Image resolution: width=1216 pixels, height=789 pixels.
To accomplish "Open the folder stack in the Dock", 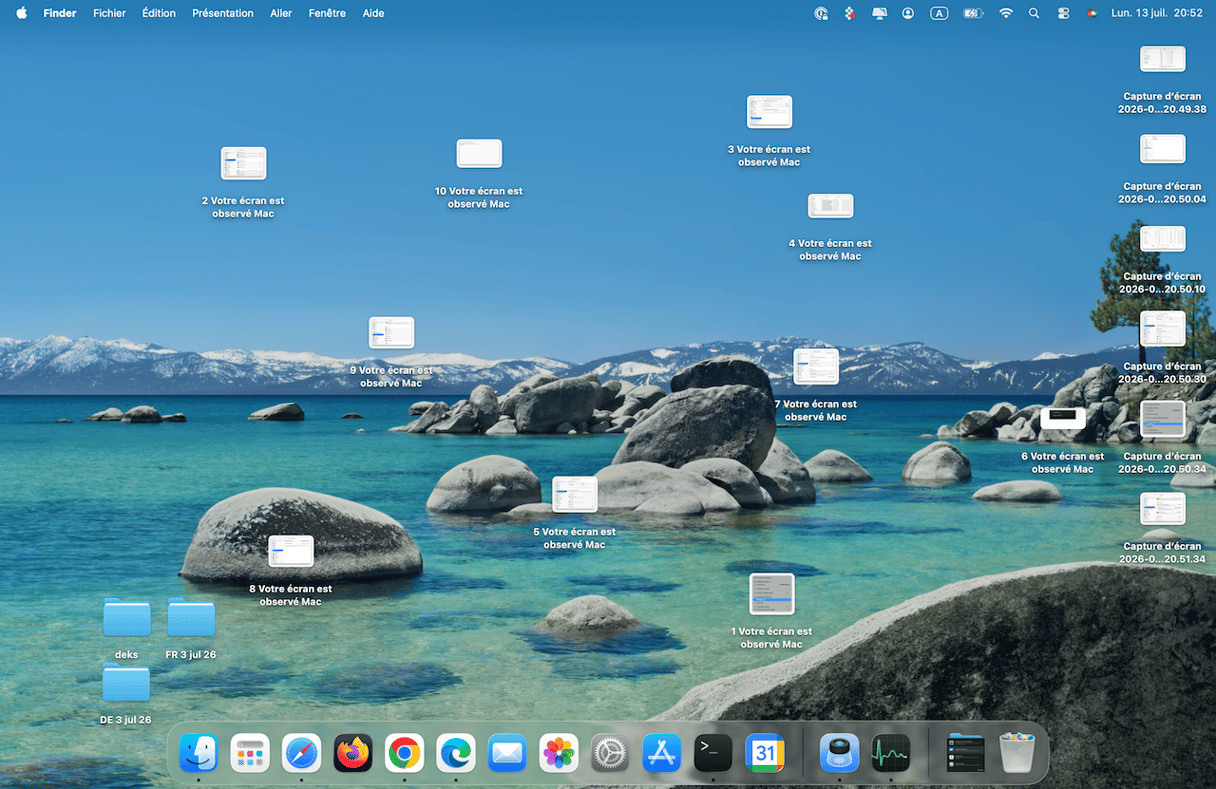I will (x=965, y=753).
